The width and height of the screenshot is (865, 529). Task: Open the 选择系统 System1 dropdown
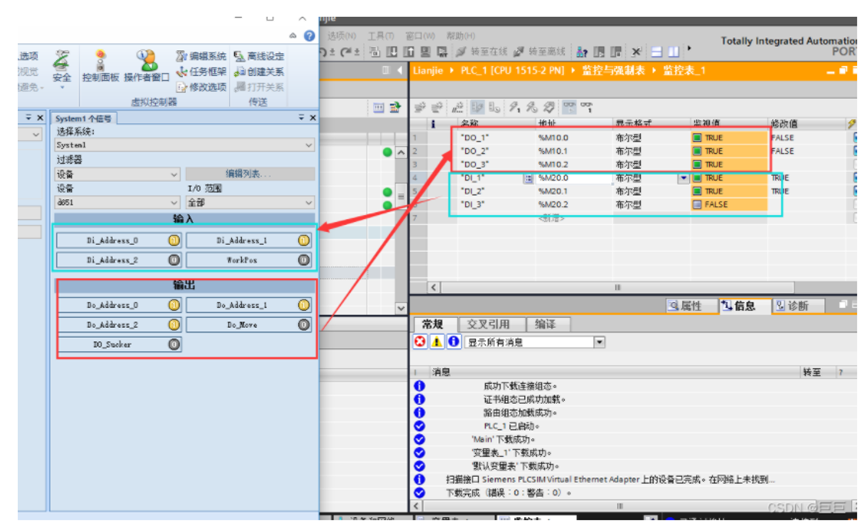[x=185, y=145]
